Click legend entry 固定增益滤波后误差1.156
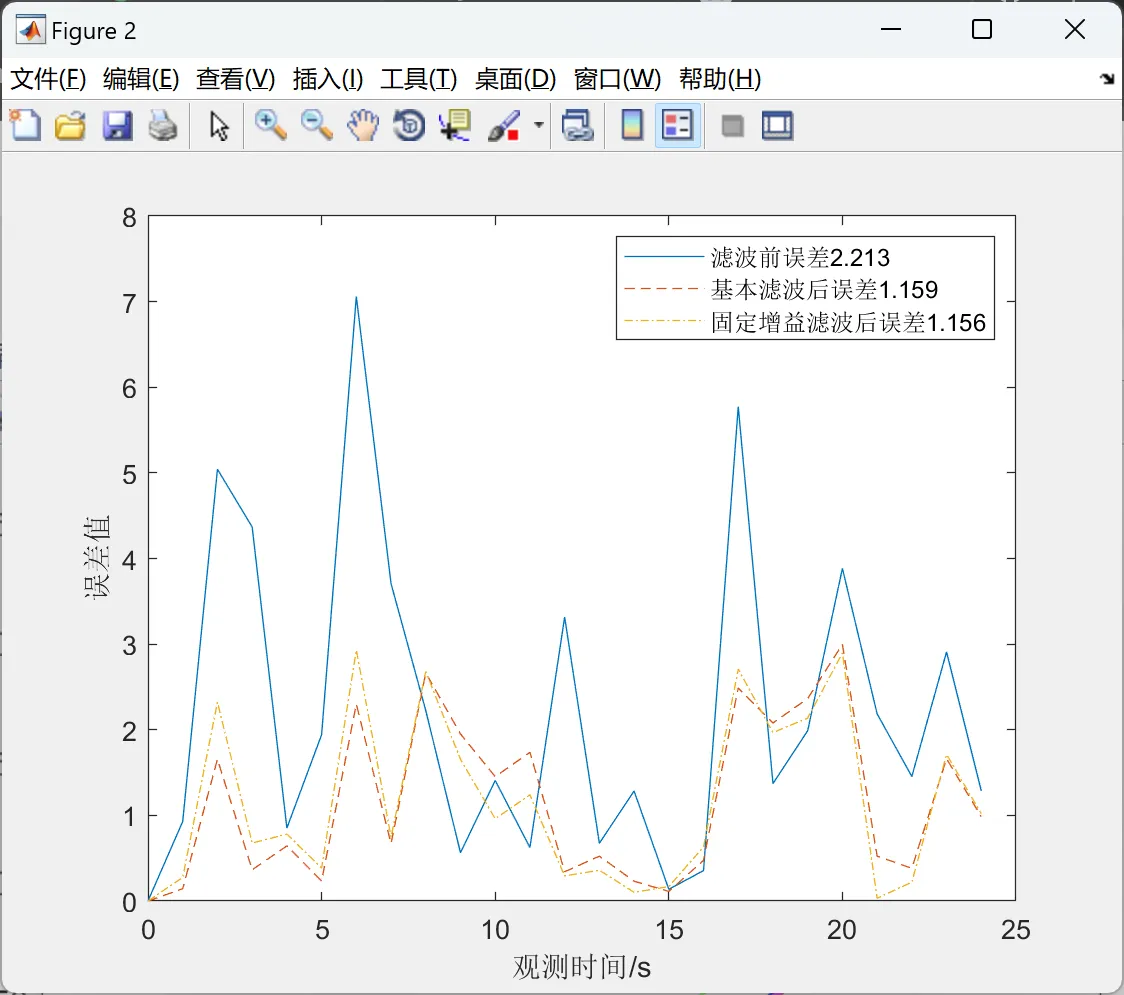This screenshot has height=995, width=1124. click(x=848, y=322)
